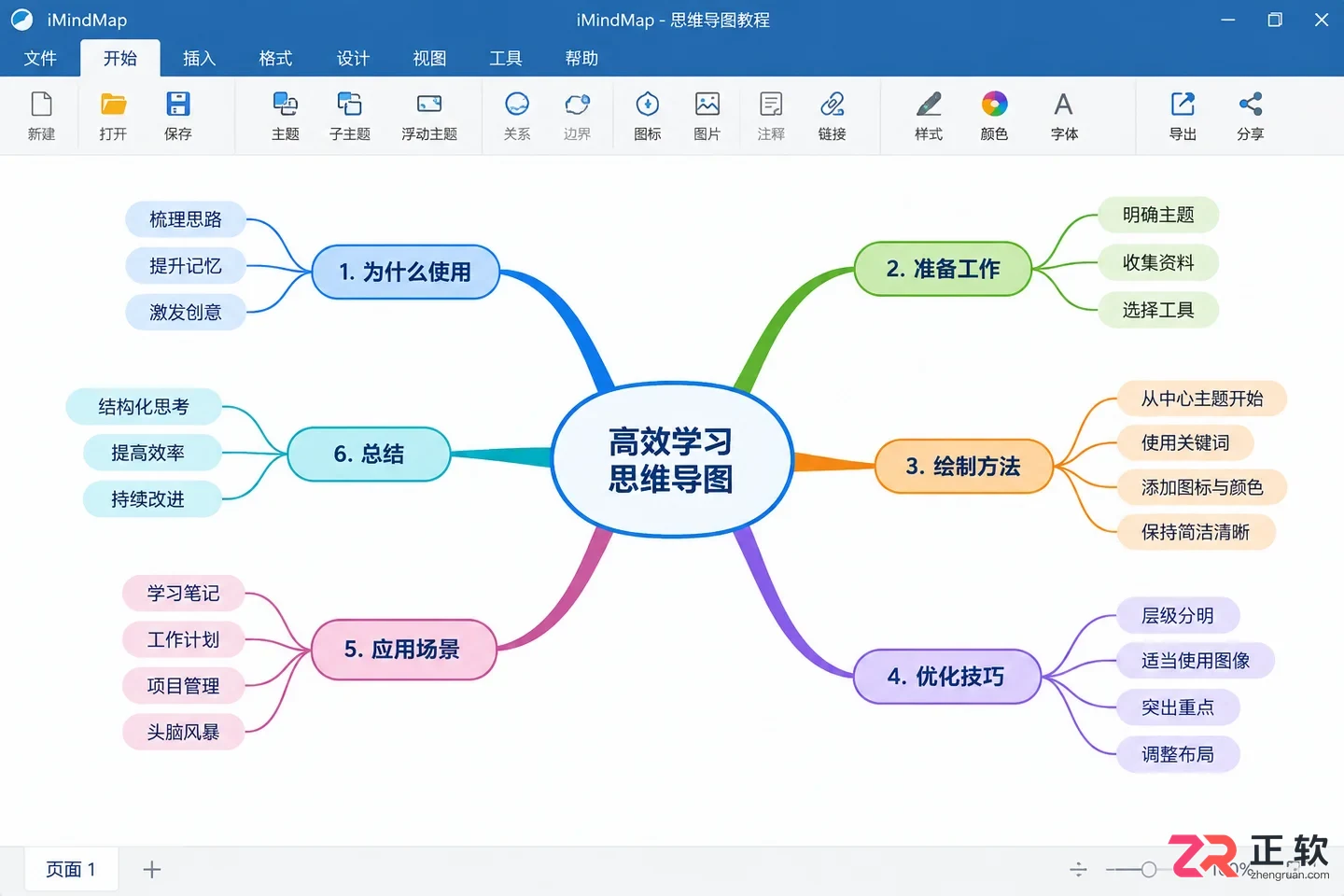Open the 设计 ribbon tab
1344x896 pixels.
pos(353,58)
